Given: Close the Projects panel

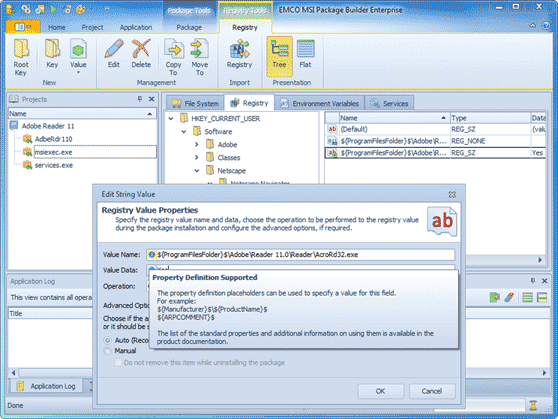Looking at the screenshot, I should pos(151,99).
